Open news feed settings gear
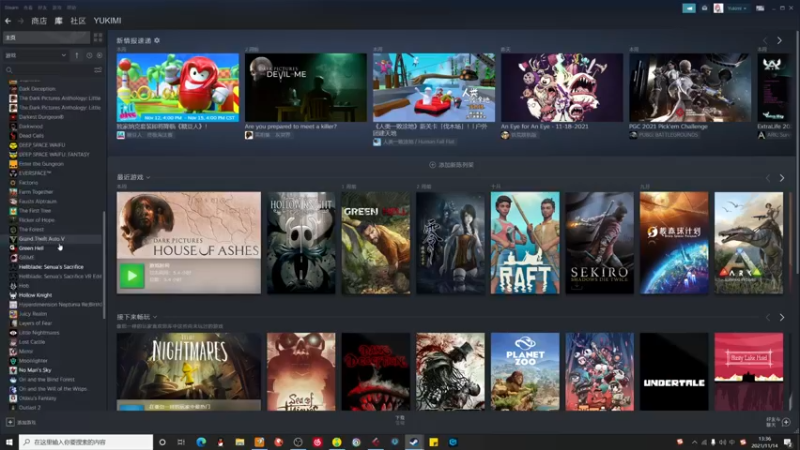This screenshot has height=450, width=800. pos(157,40)
